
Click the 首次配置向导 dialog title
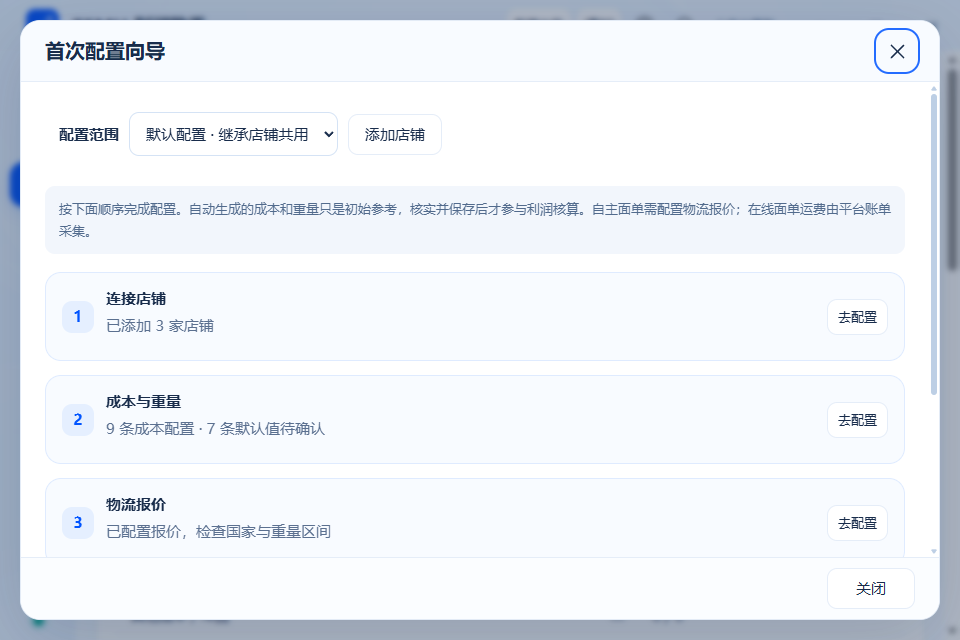coord(105,51)
